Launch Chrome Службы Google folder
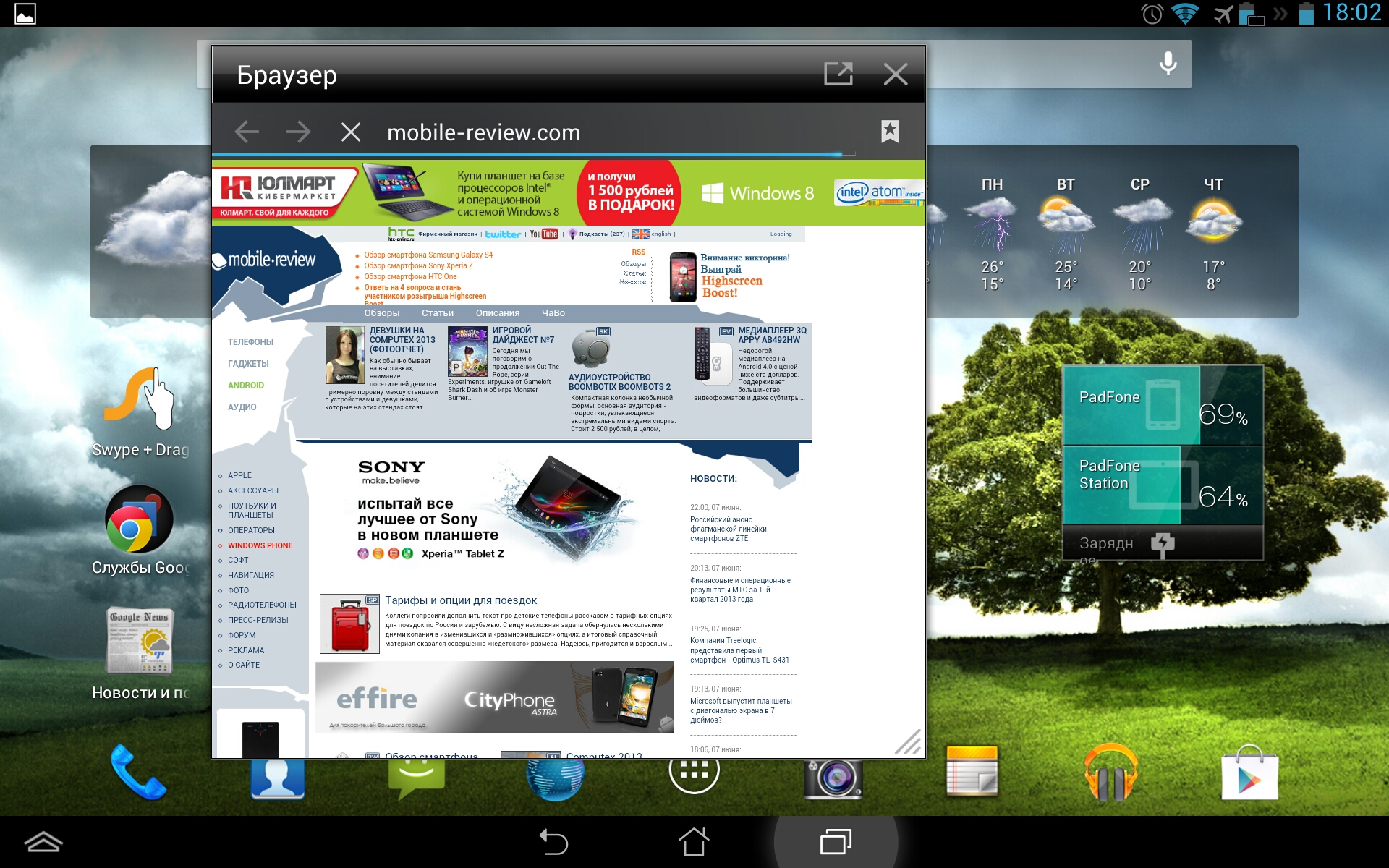The width and height of the screenshot is (1389, 868). [x=140, y=531]
